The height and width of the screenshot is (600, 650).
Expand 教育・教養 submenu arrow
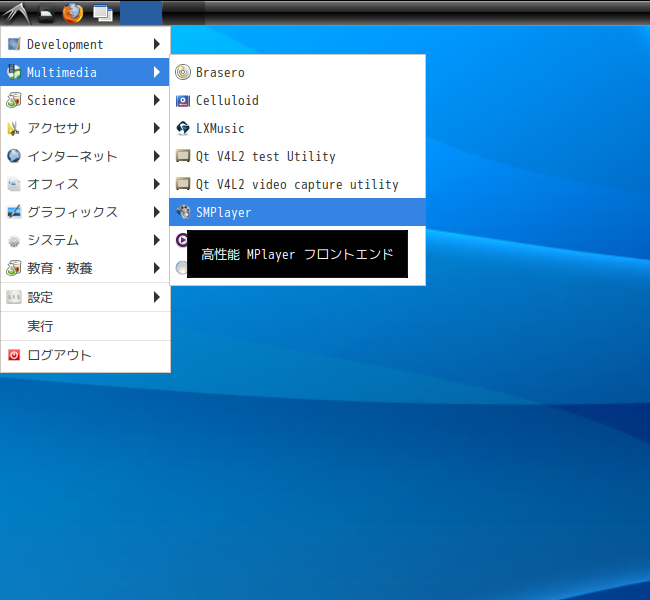point(157,268)
